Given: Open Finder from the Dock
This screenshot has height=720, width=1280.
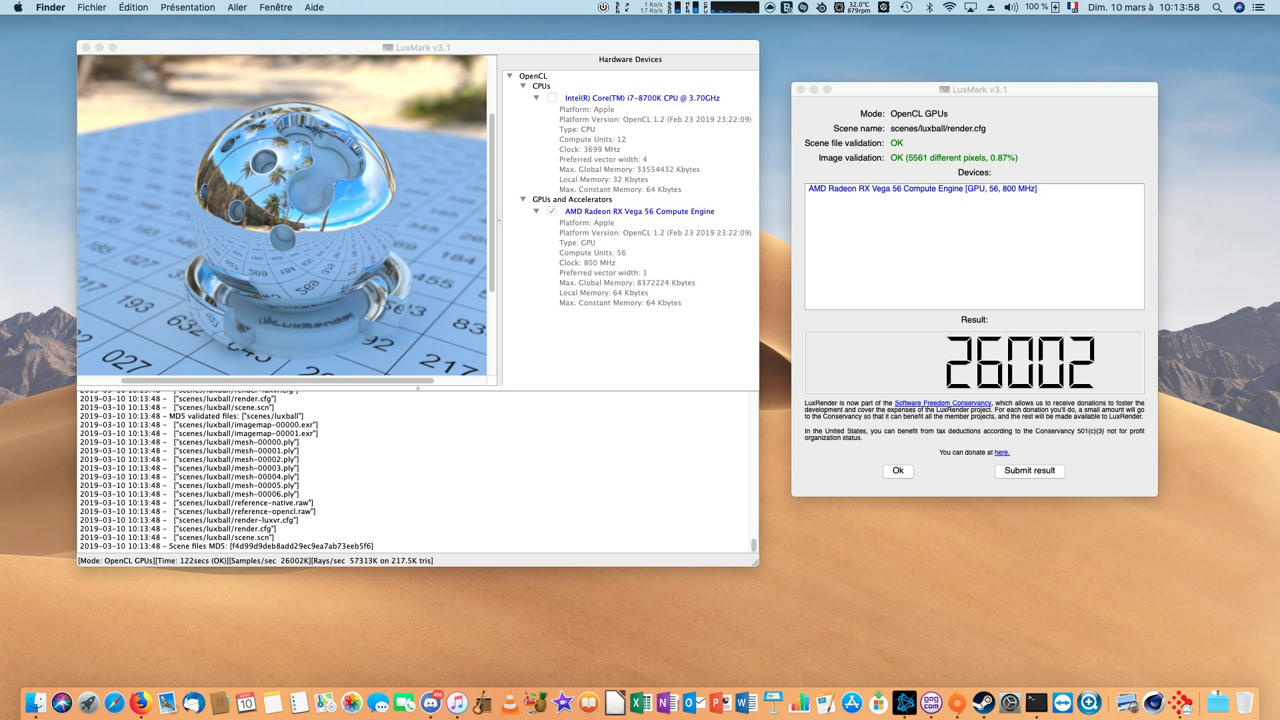Looking at the screenshot, I should click(x=36, y=703).
